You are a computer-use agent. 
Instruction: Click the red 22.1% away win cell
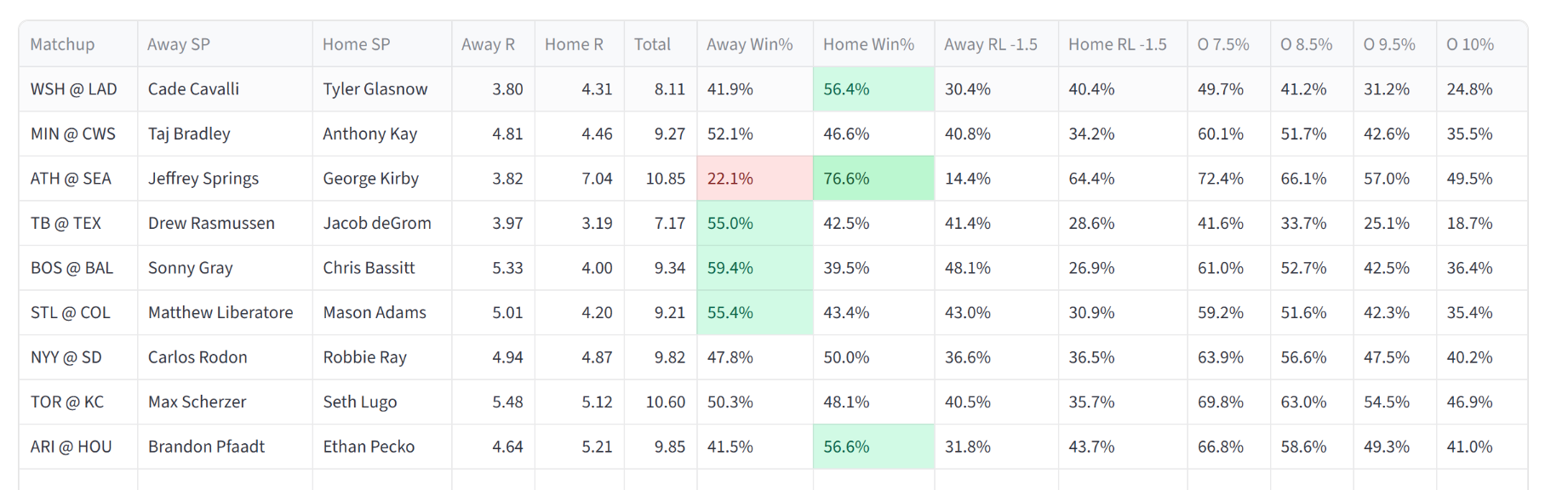coord(754,179)
